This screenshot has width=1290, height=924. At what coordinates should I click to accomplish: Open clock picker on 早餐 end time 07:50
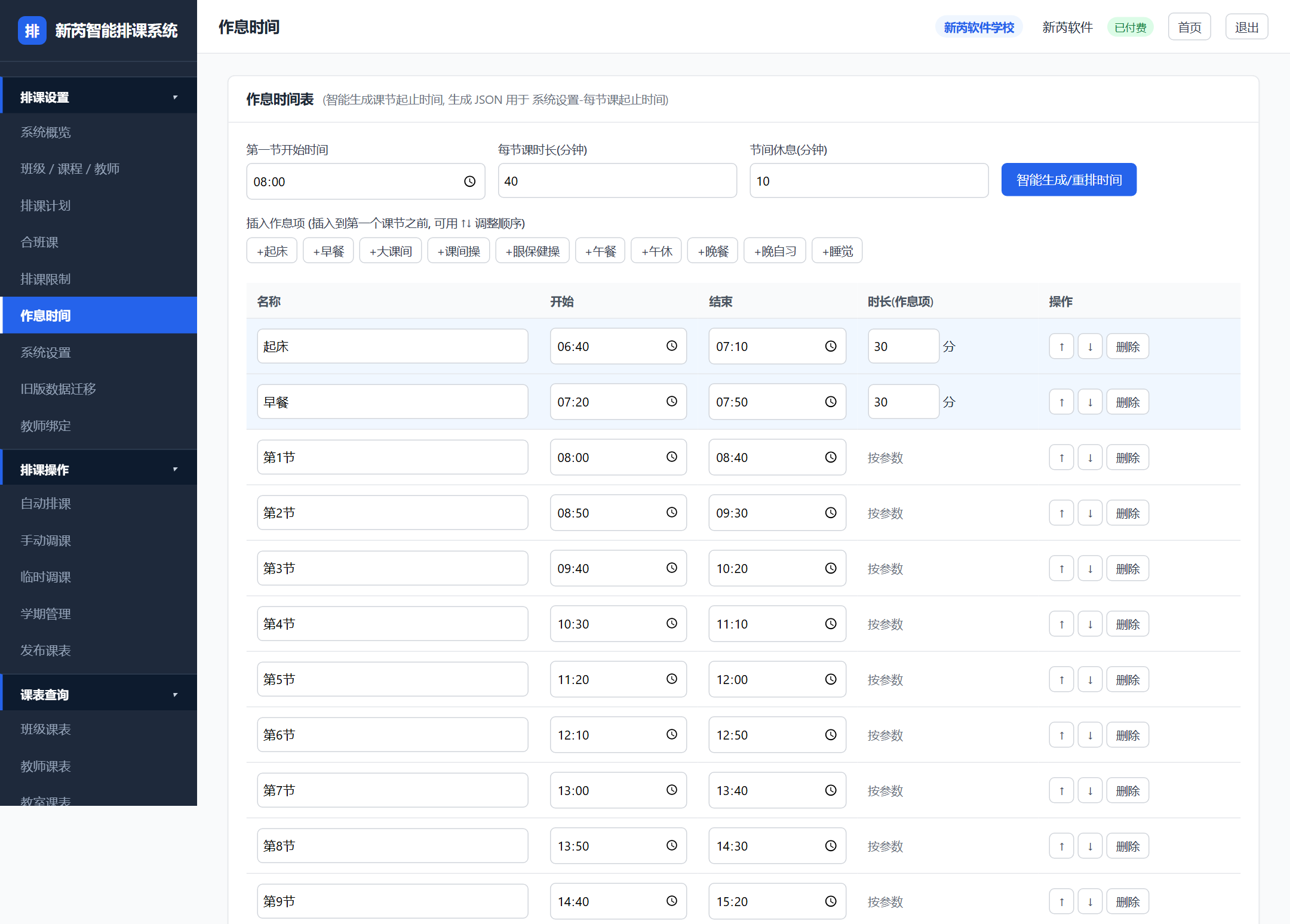pos(831,402)
